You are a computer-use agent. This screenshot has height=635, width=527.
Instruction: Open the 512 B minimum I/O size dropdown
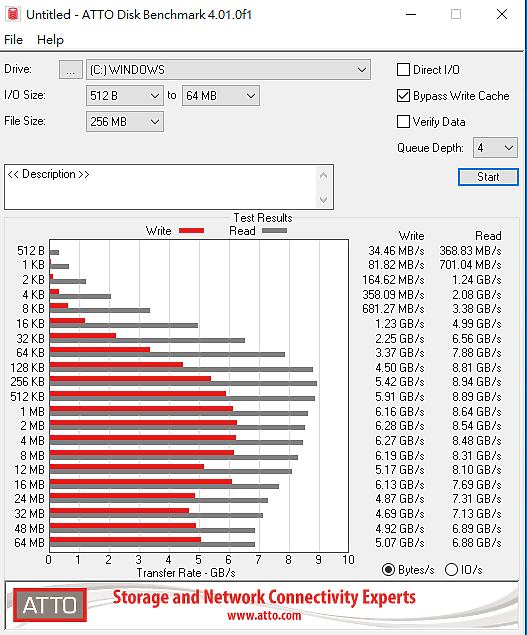click(125, 96)
